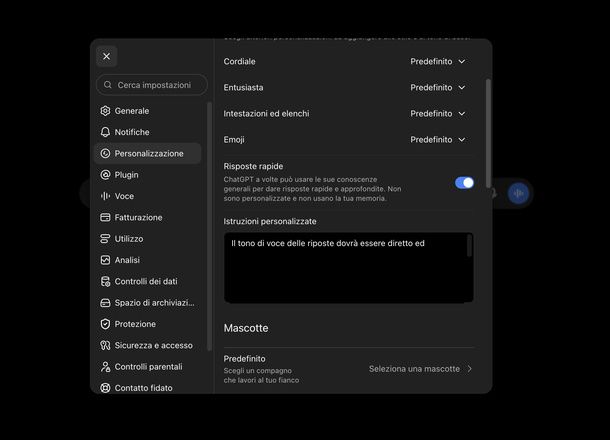This screenshot has width=610, height=440.
Task: Click the Notifiche bell icon
Action: (105, 132)
